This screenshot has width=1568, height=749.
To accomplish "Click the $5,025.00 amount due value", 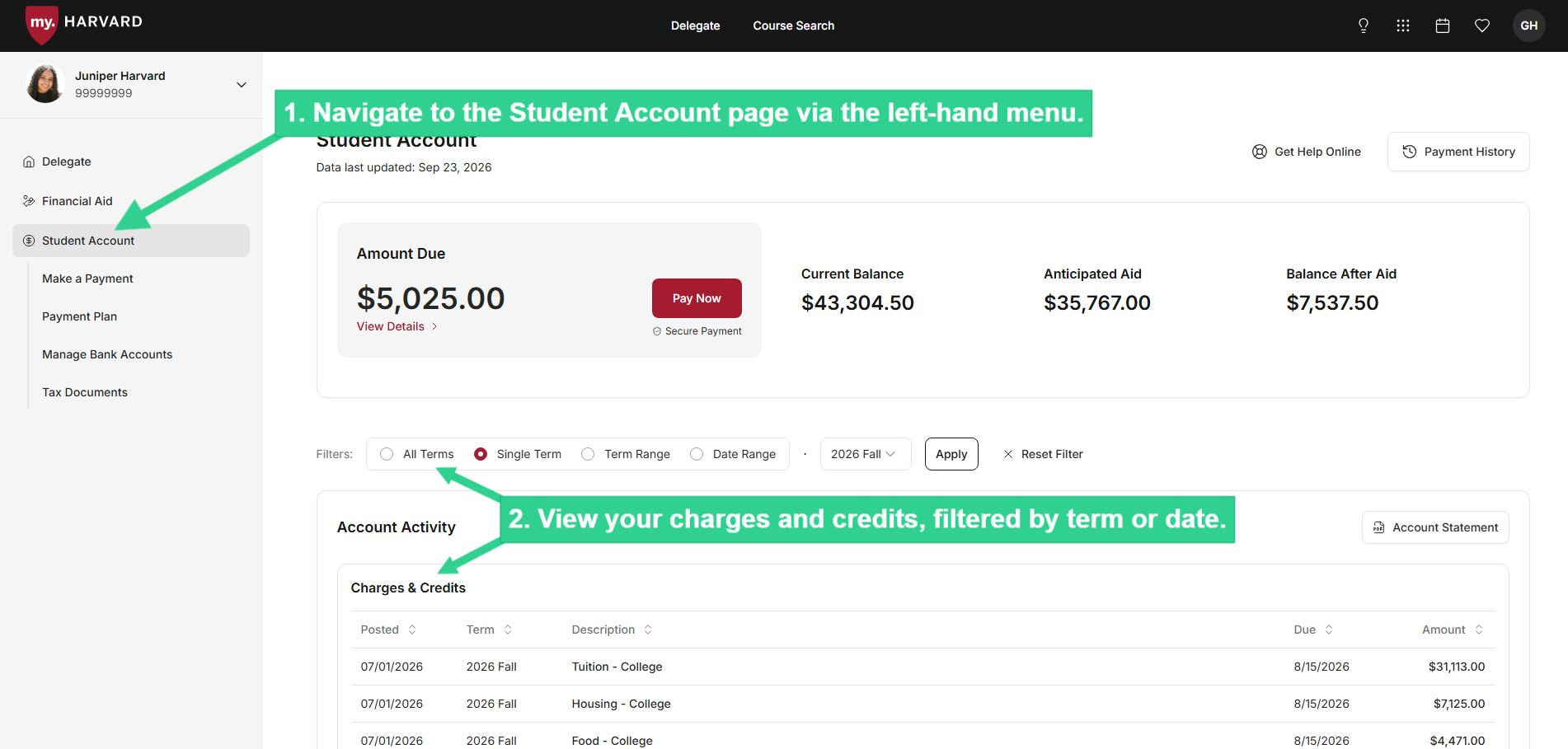I will click(430, 298).
